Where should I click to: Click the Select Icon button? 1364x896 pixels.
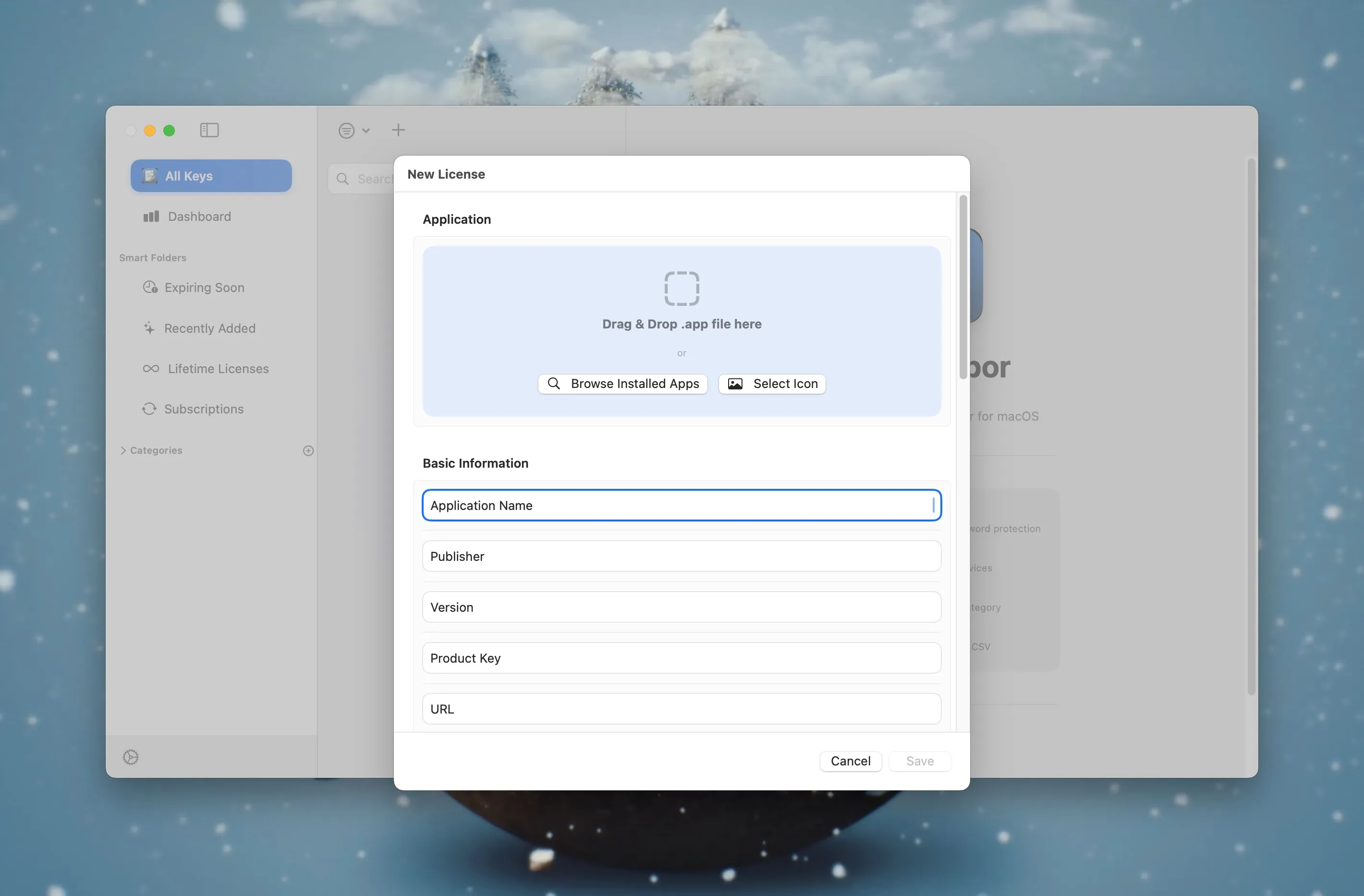click(x=772, y=384)
